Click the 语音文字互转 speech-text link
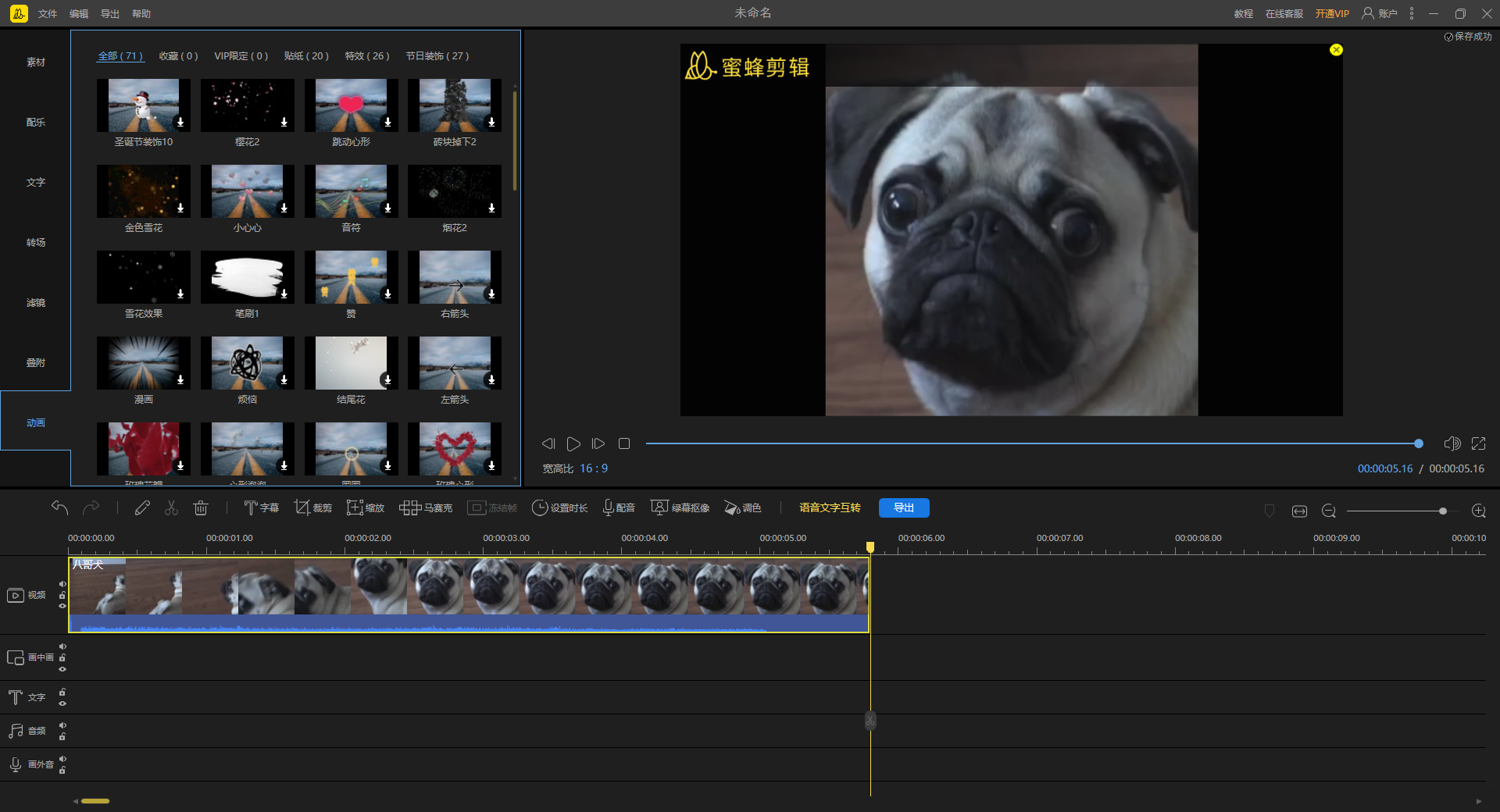Image resolution: width=1500 pixels, height=812 pixels. 830,508
